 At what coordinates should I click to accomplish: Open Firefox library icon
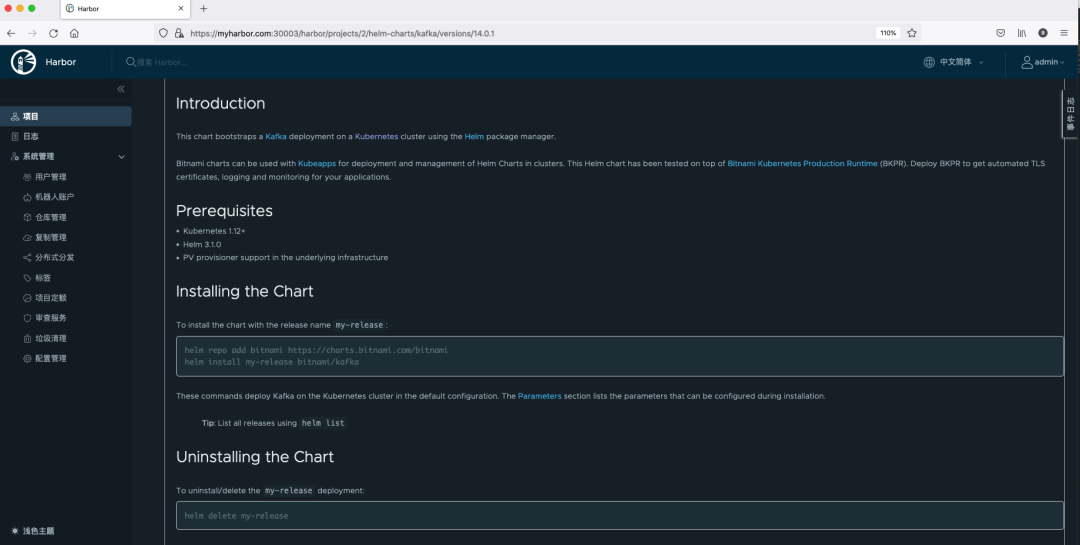tap(1022, 33)
